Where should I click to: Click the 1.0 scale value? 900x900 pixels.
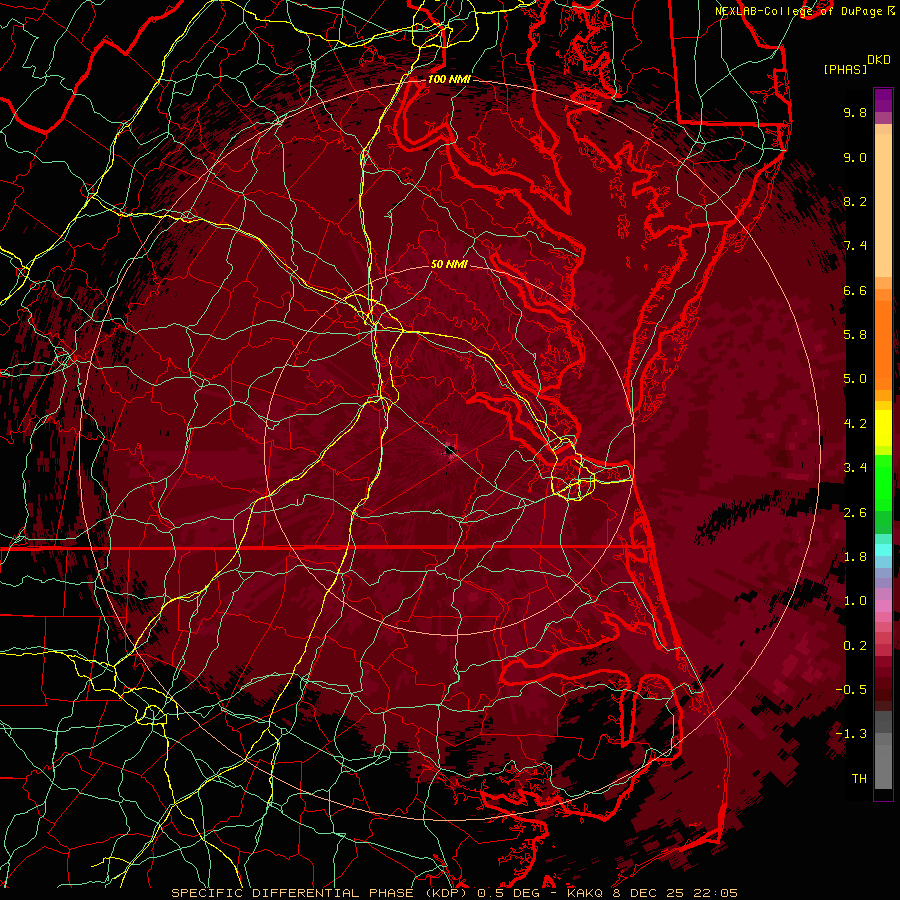click(855, 601)
